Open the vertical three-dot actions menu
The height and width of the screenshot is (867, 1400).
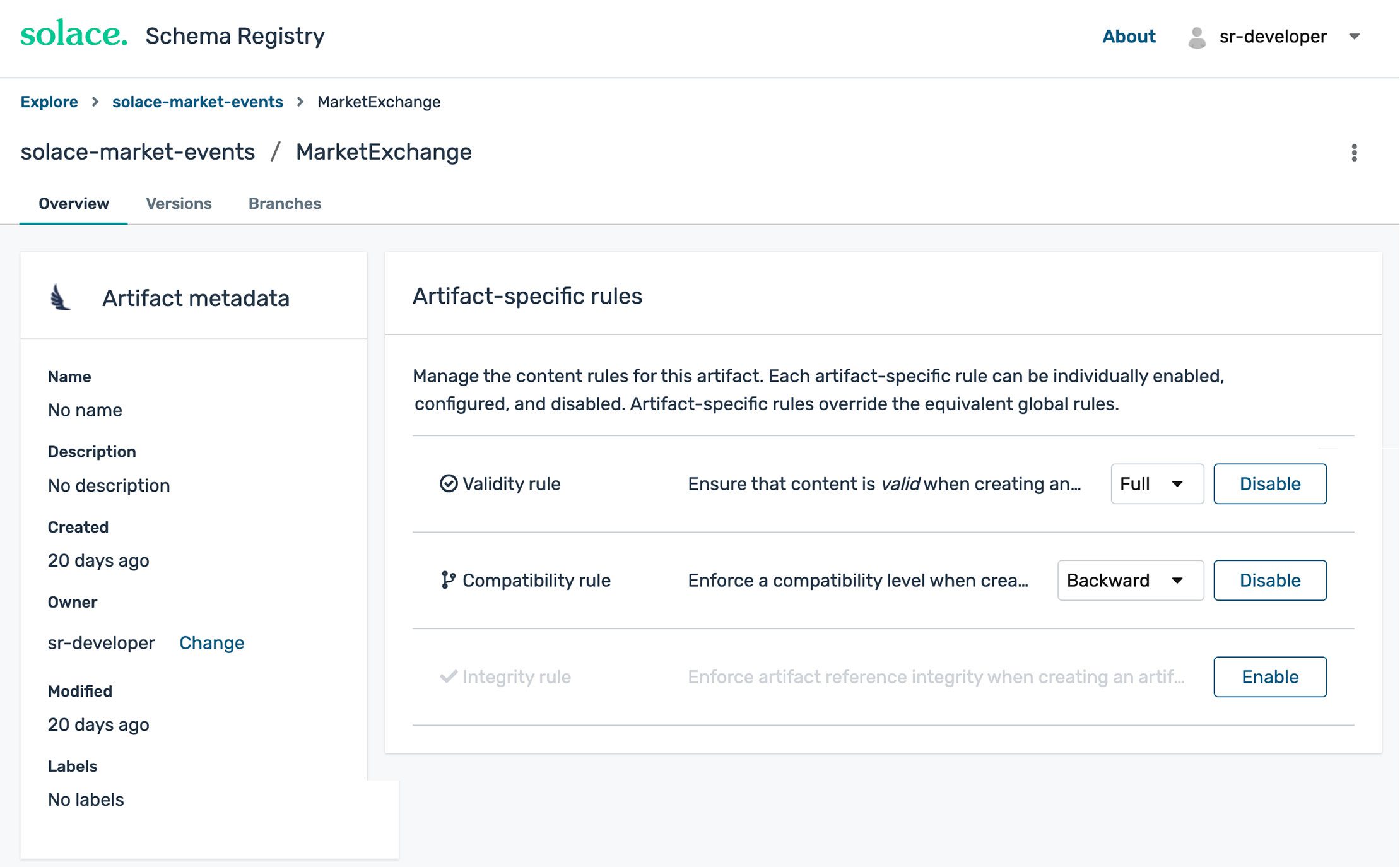coord(1354,153)
